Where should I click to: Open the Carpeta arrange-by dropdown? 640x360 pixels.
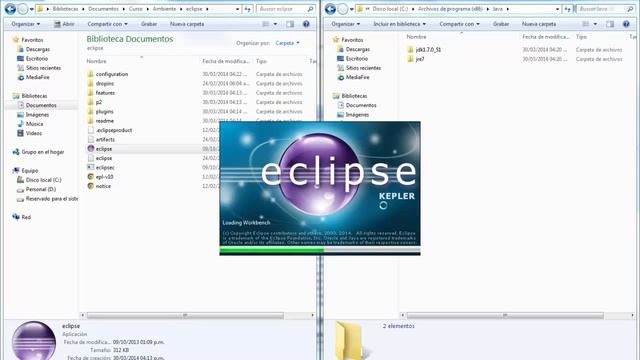coord(287,43)
